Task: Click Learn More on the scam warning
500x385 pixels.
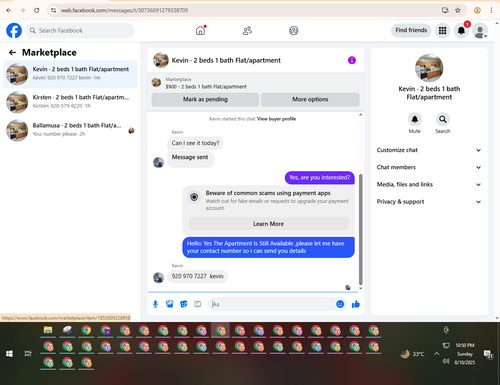Action: tap(268, 224)
